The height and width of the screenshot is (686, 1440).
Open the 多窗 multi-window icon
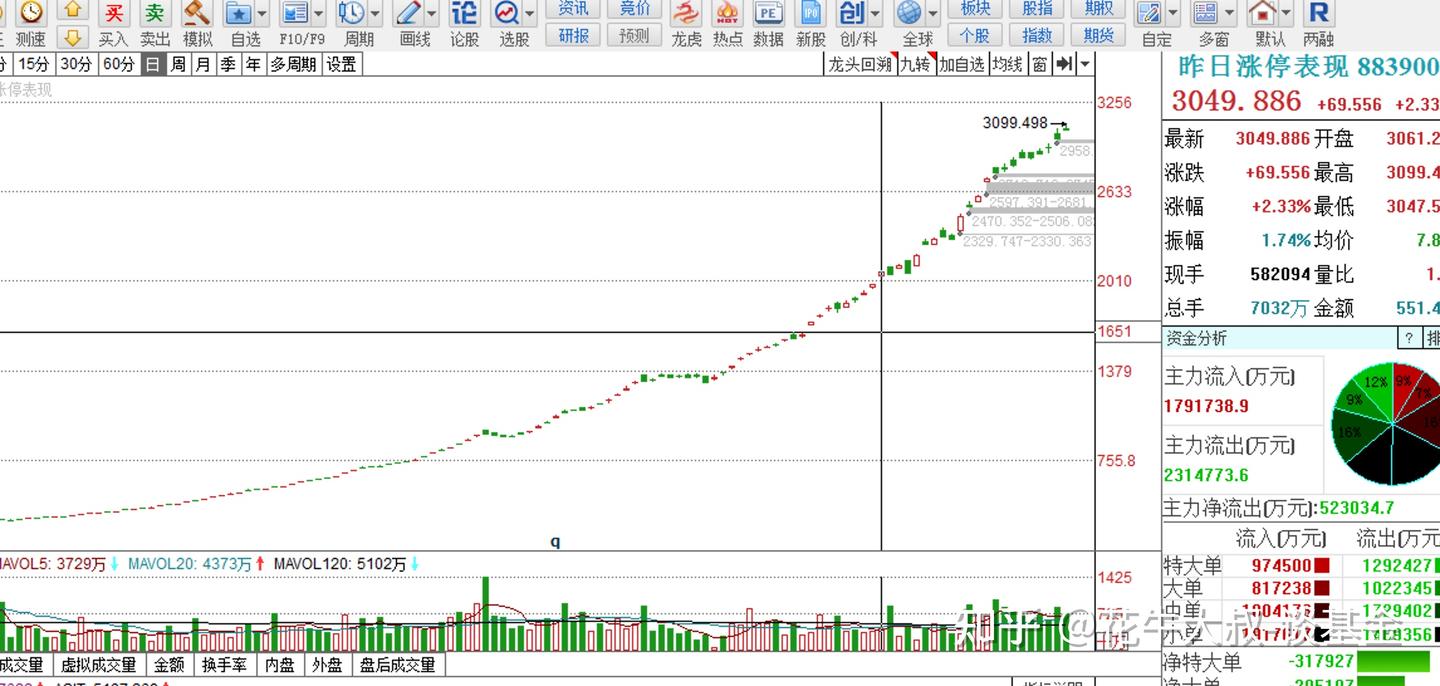pos(1206,13)
